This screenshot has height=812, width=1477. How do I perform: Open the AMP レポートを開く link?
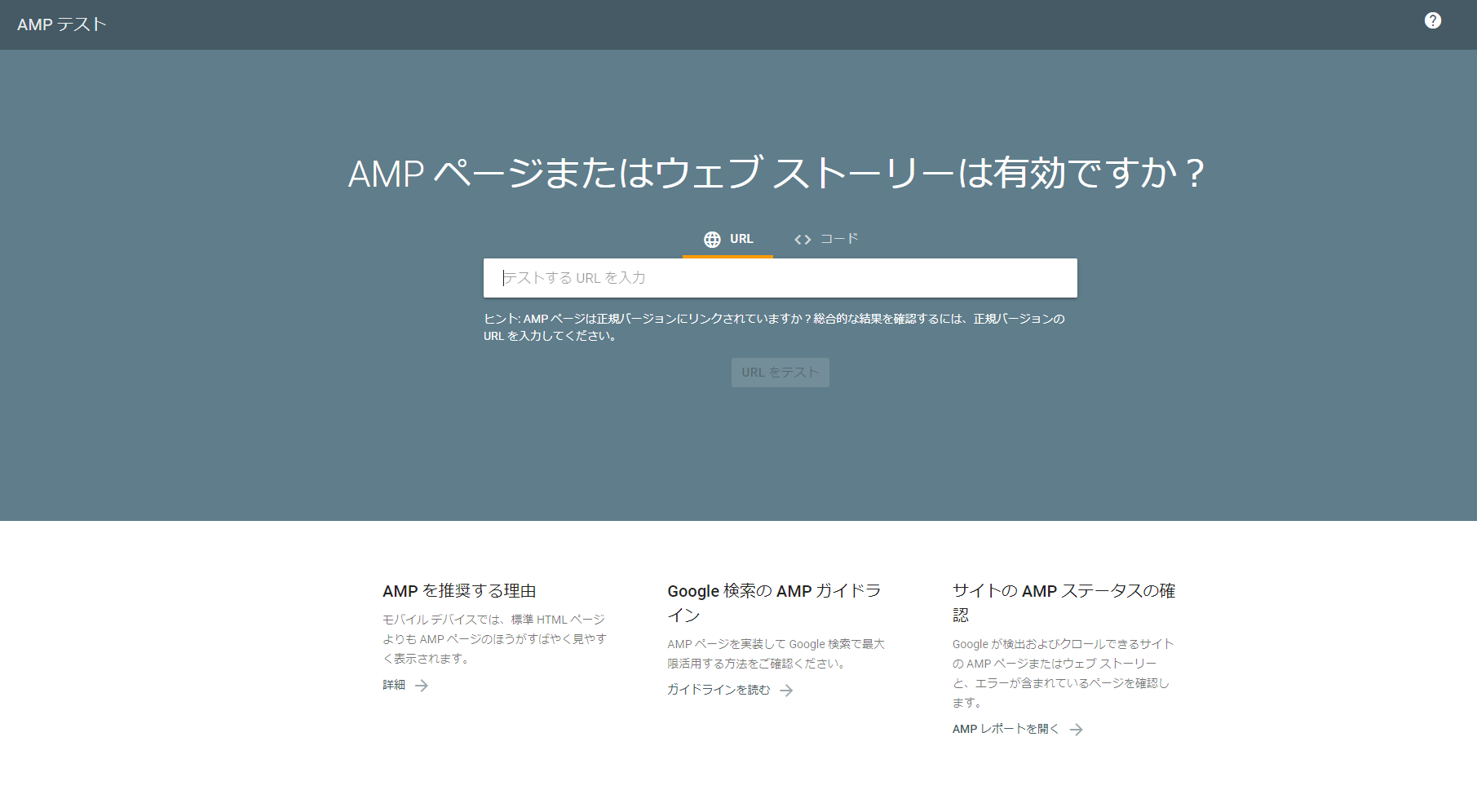1006,729
